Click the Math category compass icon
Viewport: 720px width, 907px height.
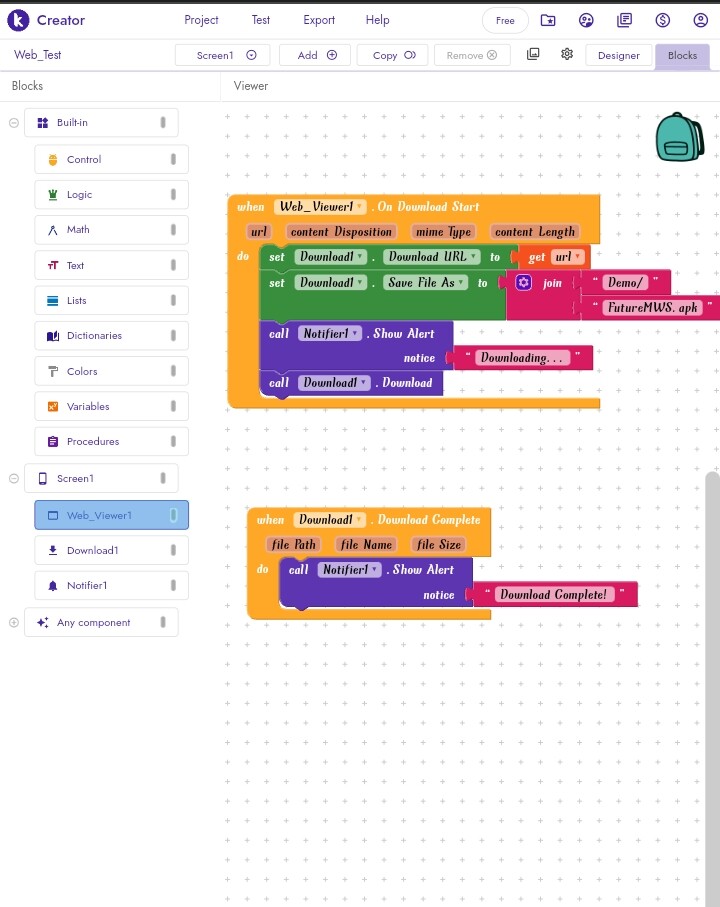53,230
